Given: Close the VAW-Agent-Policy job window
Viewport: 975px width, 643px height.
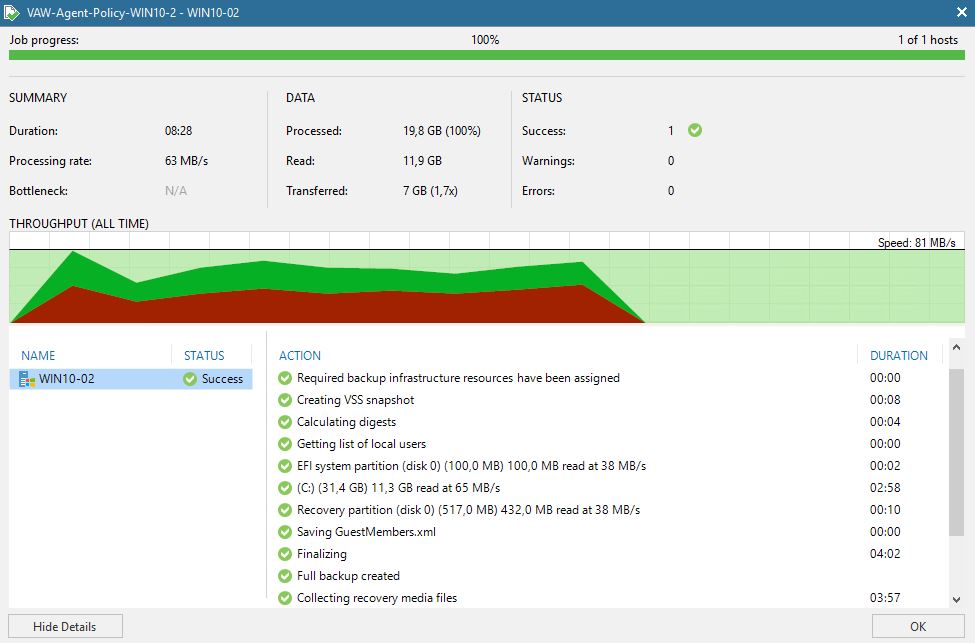Looking at the screenshot, I should click(x=961, y=12).
